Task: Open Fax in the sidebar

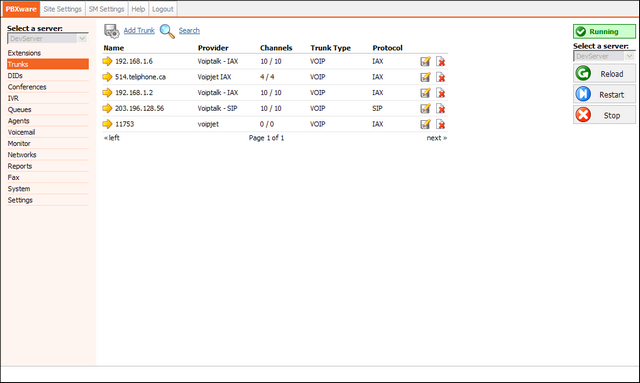Action: click(x=48, y=177)
